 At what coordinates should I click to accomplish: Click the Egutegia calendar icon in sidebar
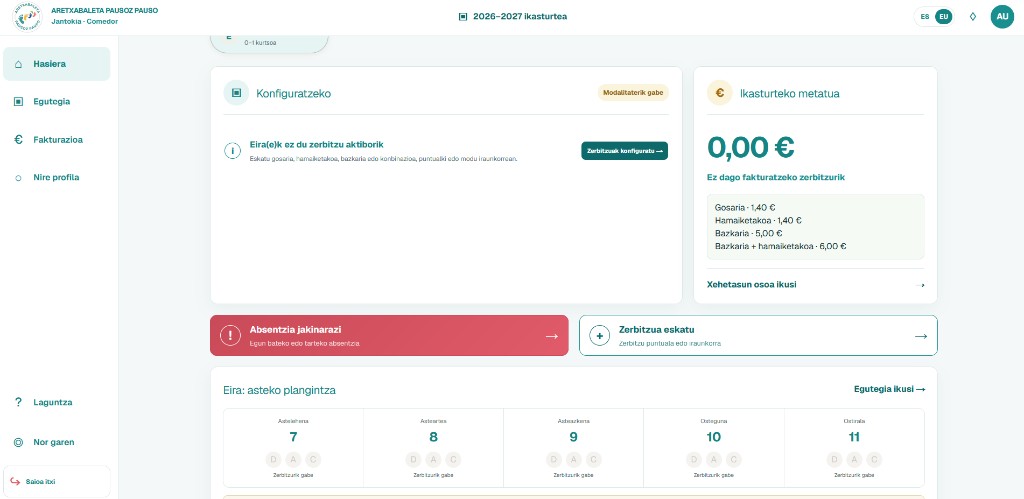coord(18,101)
